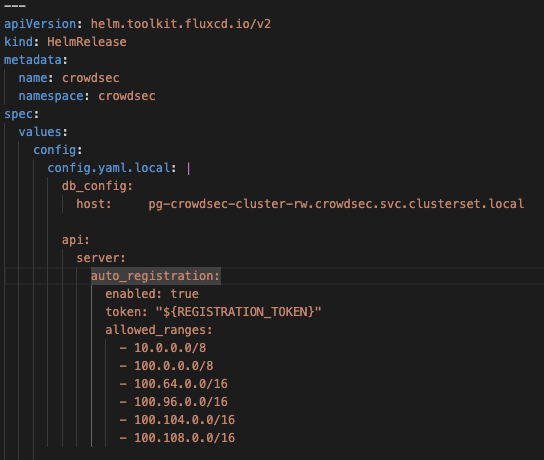
Task: Select the HelmRelease kind value
Action: [x=87, y=42]
